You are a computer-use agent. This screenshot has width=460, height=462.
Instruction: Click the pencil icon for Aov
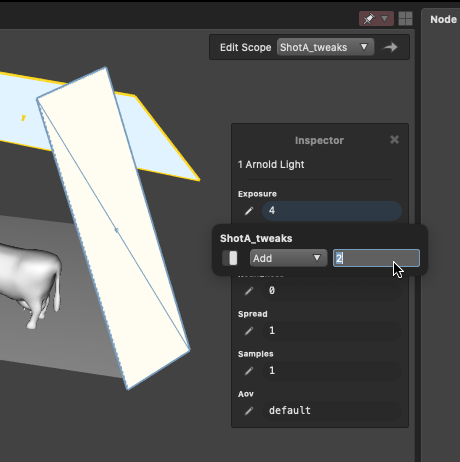click(249, 411)
